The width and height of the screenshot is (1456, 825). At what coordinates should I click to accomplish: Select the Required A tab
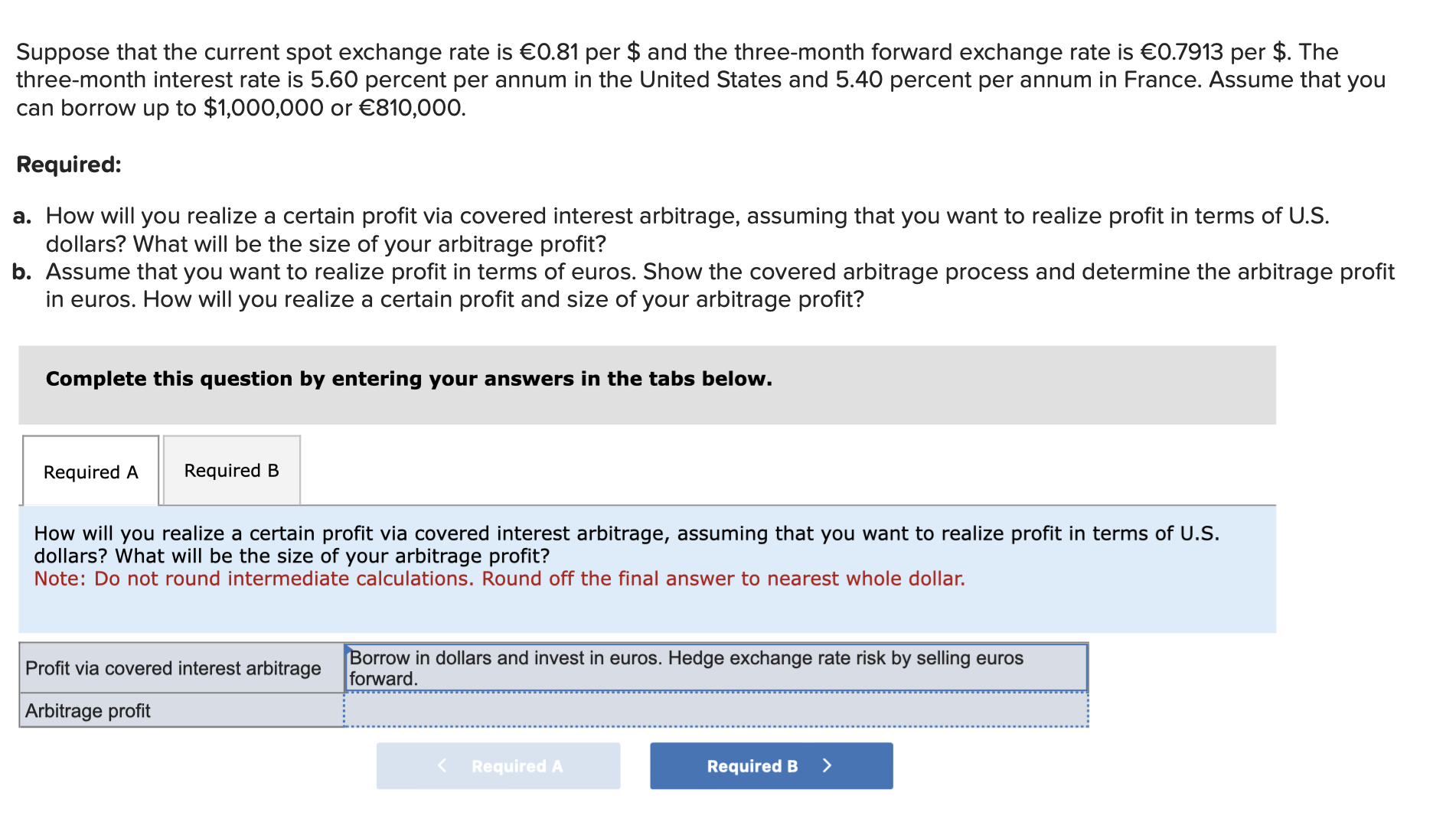coord(90,472)
